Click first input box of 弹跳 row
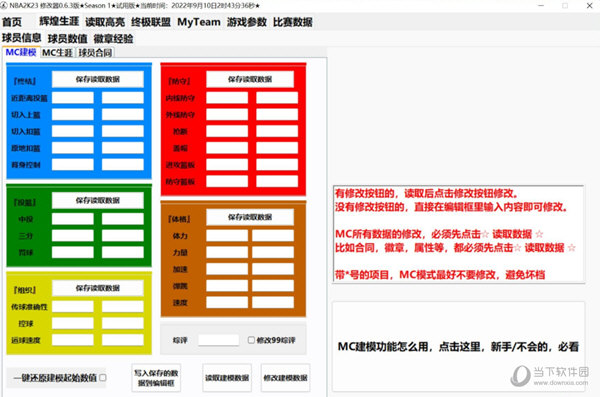 coord(227,286)
